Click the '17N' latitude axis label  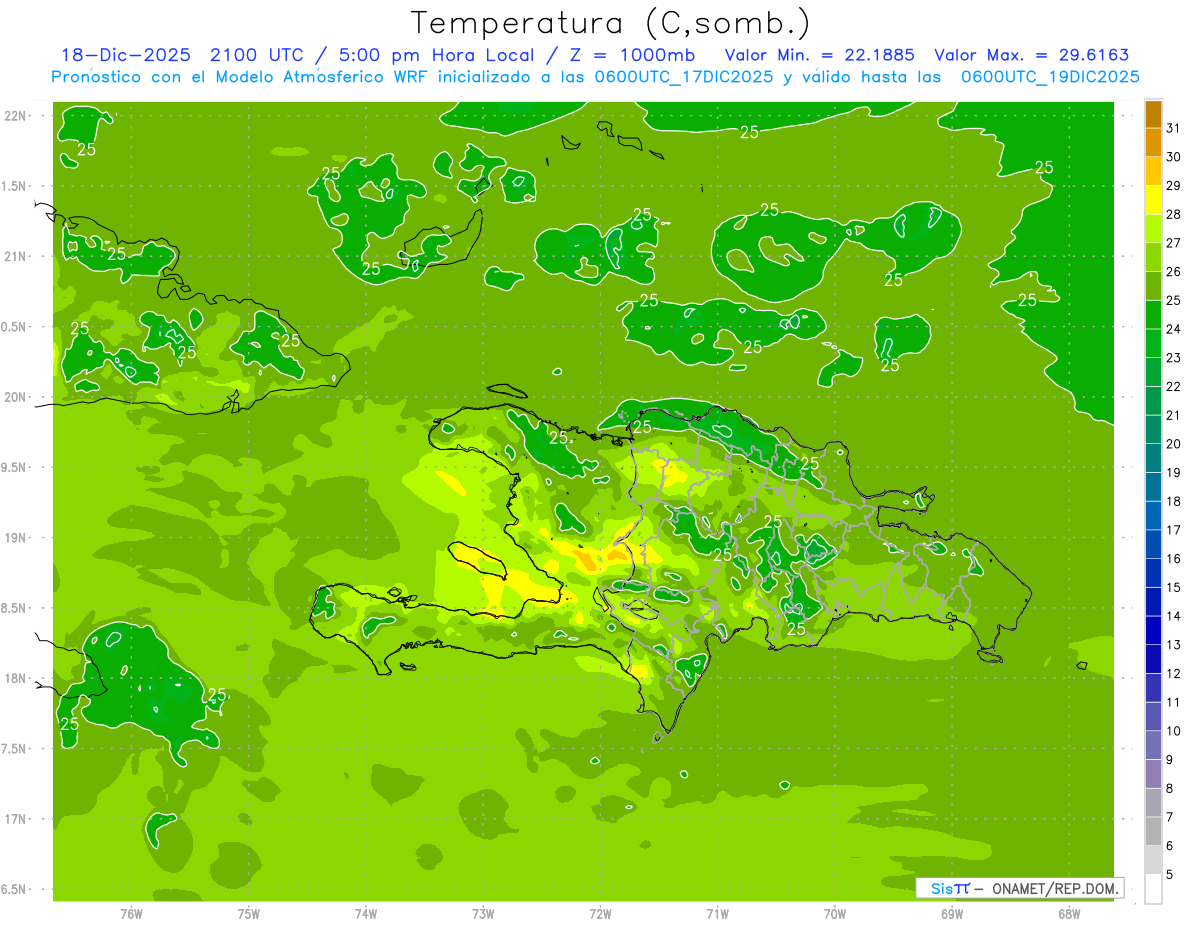pyautogui.click(x=16, y=819)
